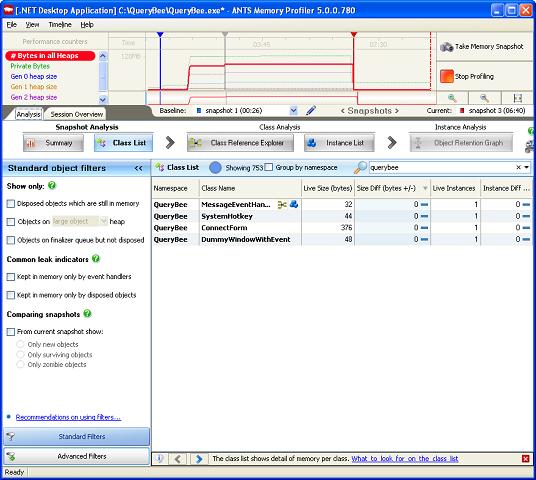This screenshot has width=536, height=480.
Task: Select Only surviving objects radio button
Action: point(21,354)
